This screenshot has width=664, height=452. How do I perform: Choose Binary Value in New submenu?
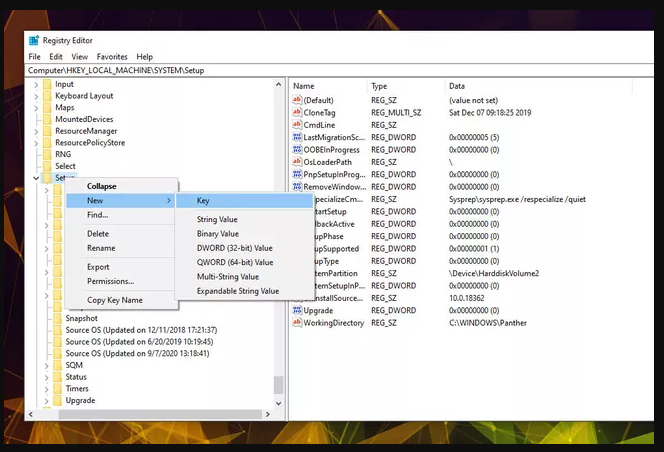(x=244, y=233)
